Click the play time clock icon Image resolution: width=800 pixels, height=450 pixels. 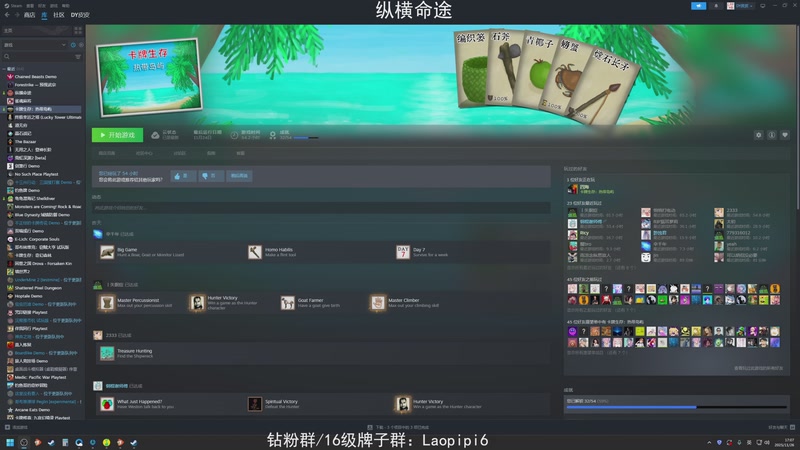coord(234,135)
